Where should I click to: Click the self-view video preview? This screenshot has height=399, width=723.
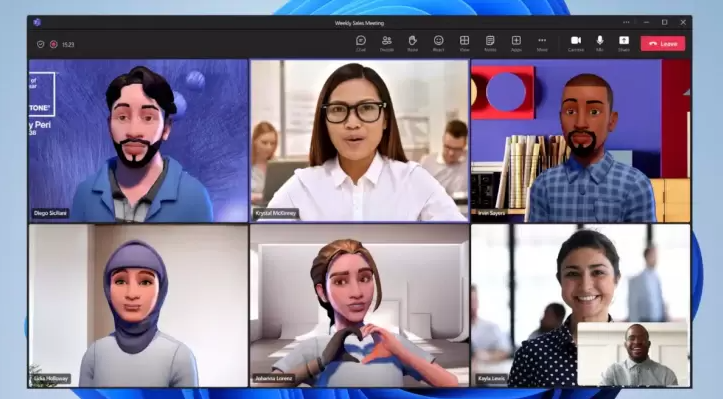(x=633, y=354)
